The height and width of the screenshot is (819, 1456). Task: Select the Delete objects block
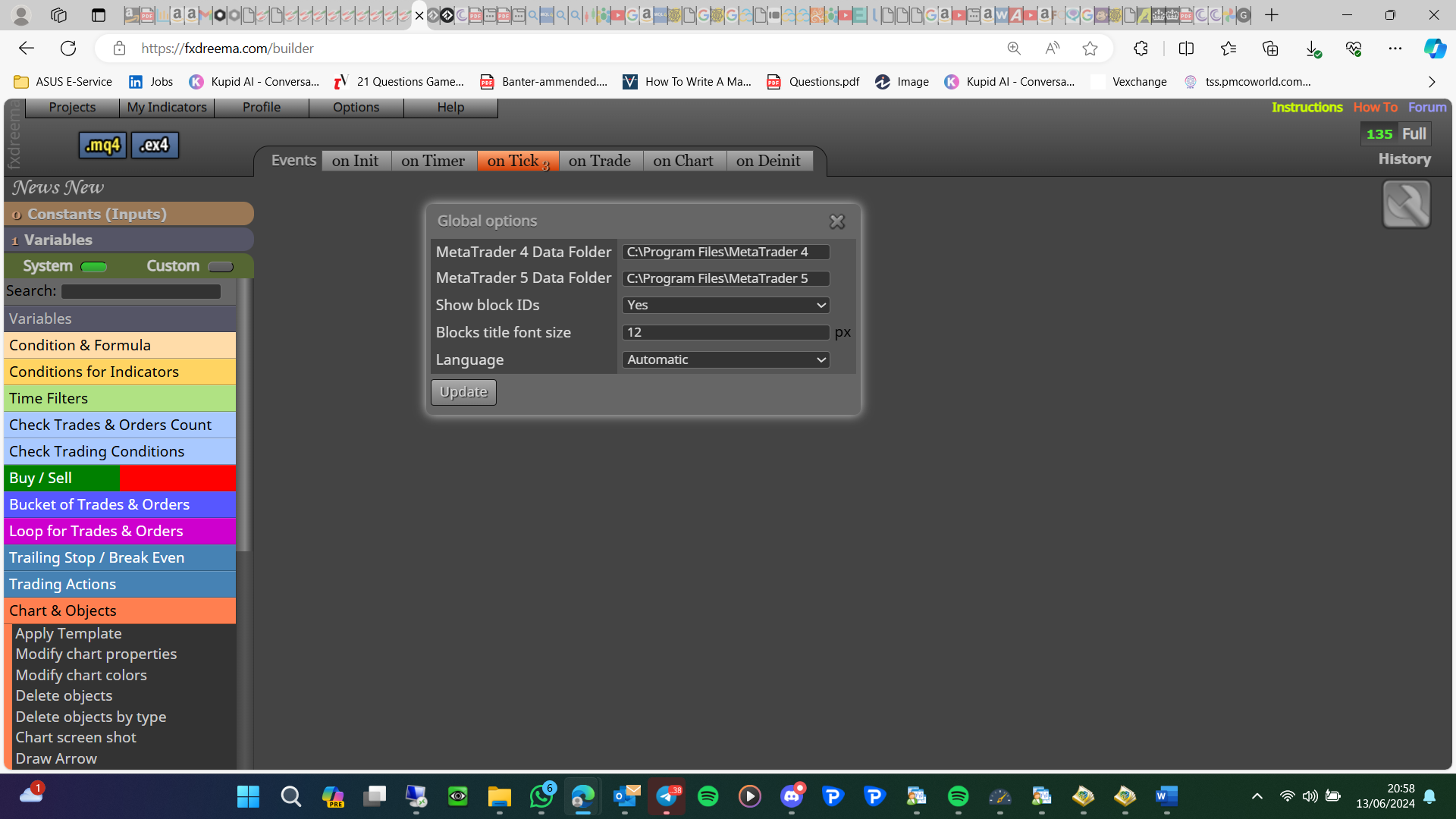click(64, 695)
